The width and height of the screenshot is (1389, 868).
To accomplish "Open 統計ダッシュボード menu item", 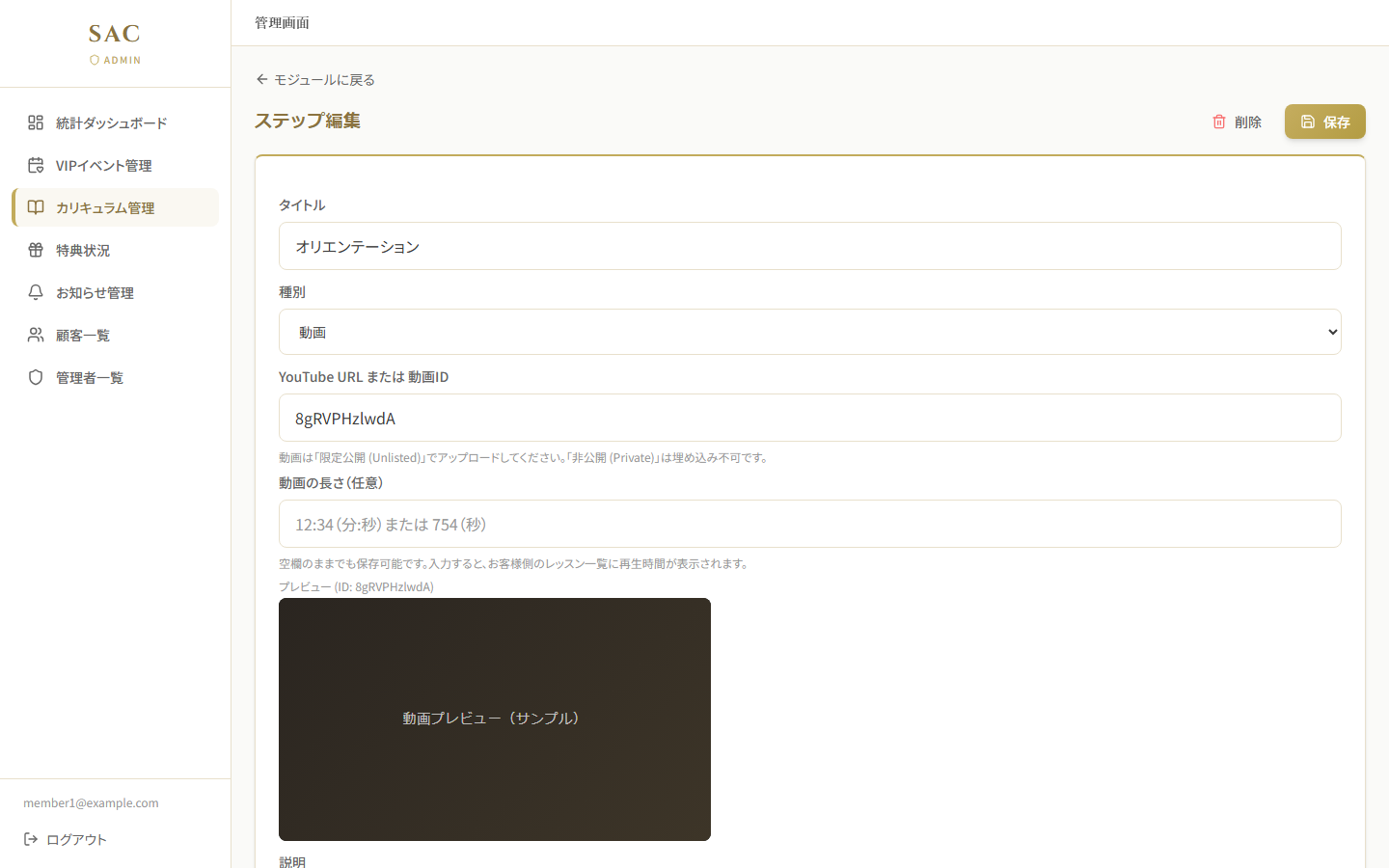I will pyautogui.click(x=116, y=122).
